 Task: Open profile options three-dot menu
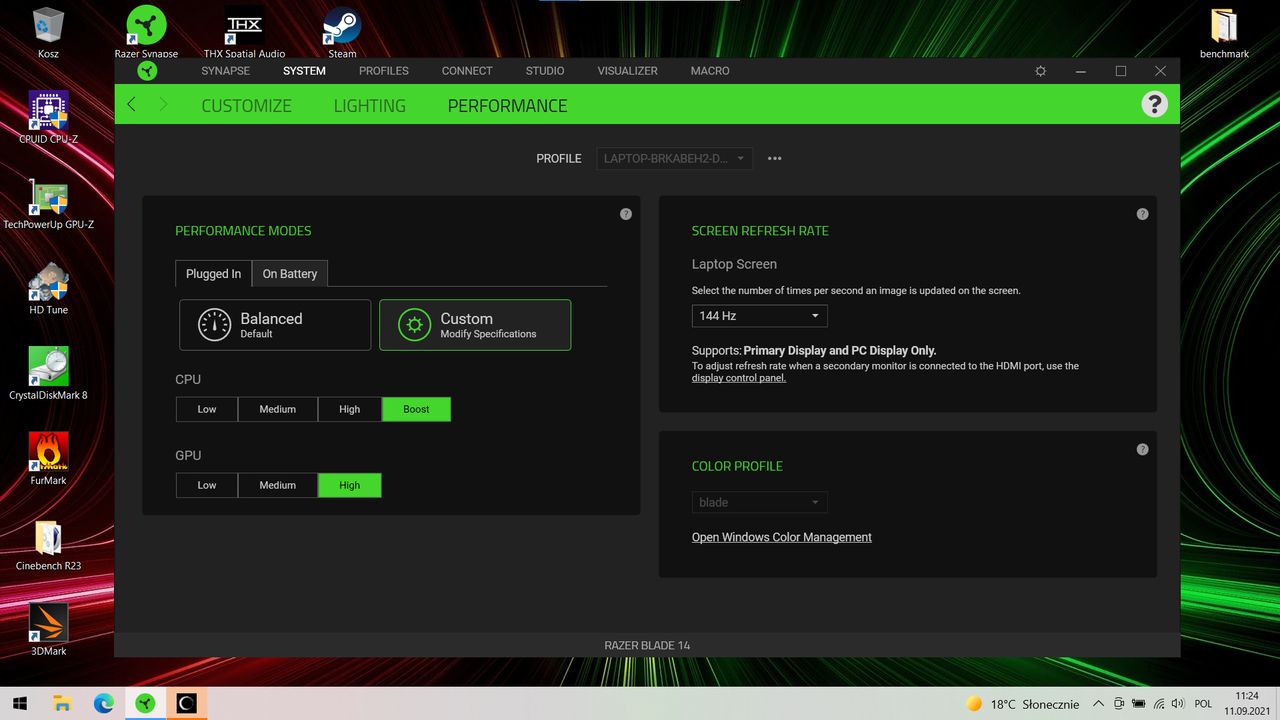774,158
